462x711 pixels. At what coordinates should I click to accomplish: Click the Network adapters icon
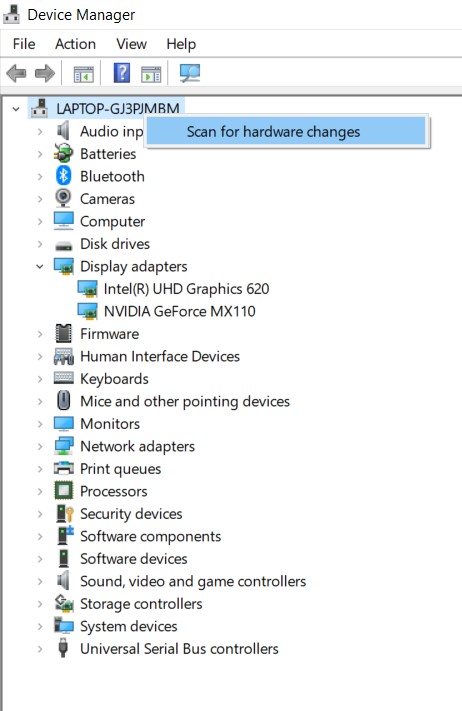(63, 446)
